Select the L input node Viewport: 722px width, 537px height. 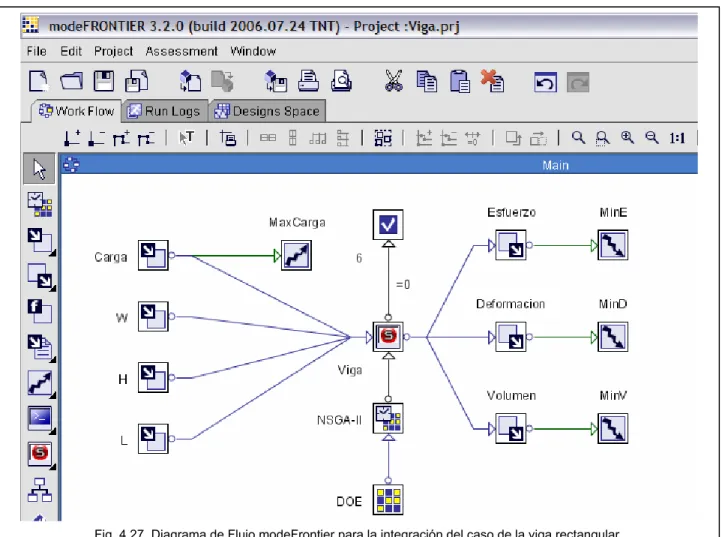[153, 439]
